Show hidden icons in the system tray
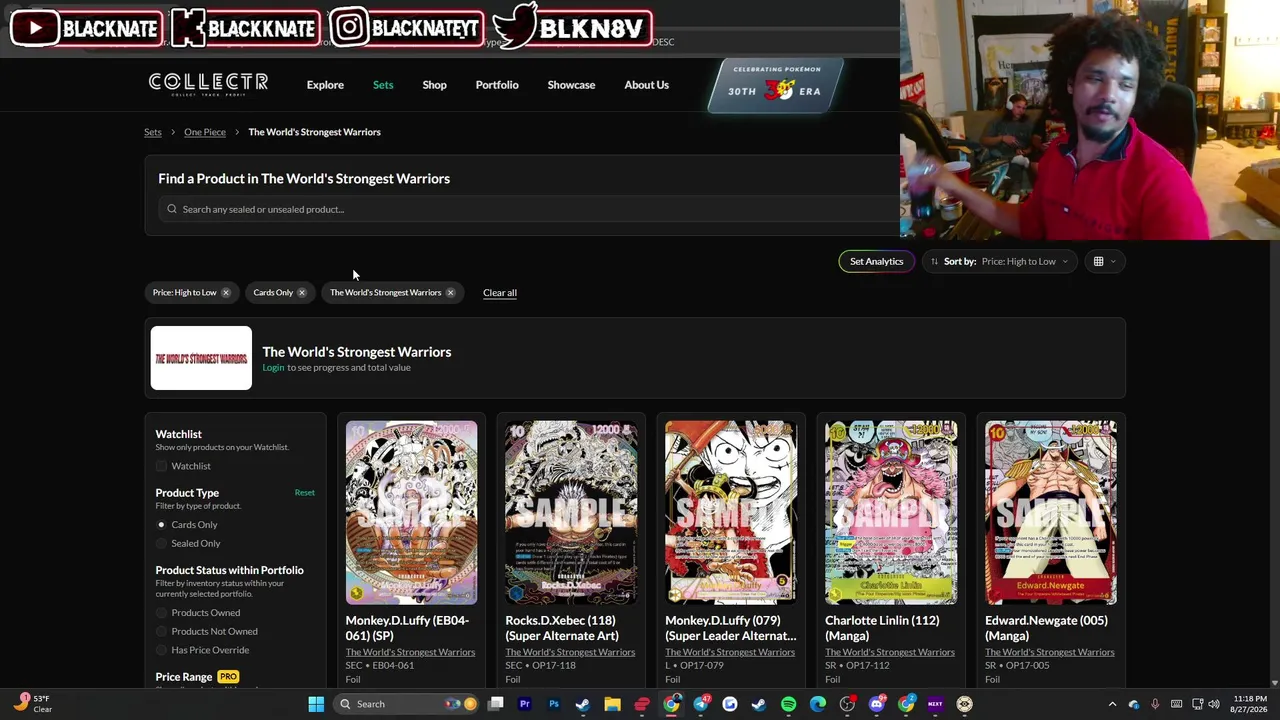 point(1112,704)
